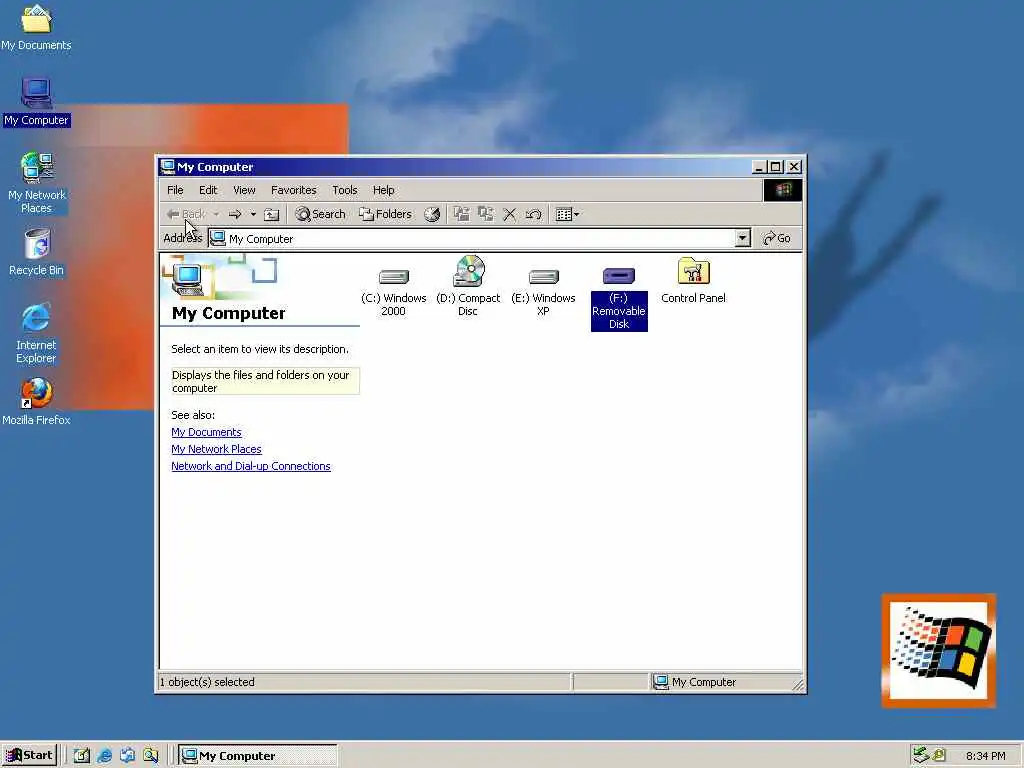Click the Undo toolbar icon
1024x768 pixels.
click(x=533, y=214)
